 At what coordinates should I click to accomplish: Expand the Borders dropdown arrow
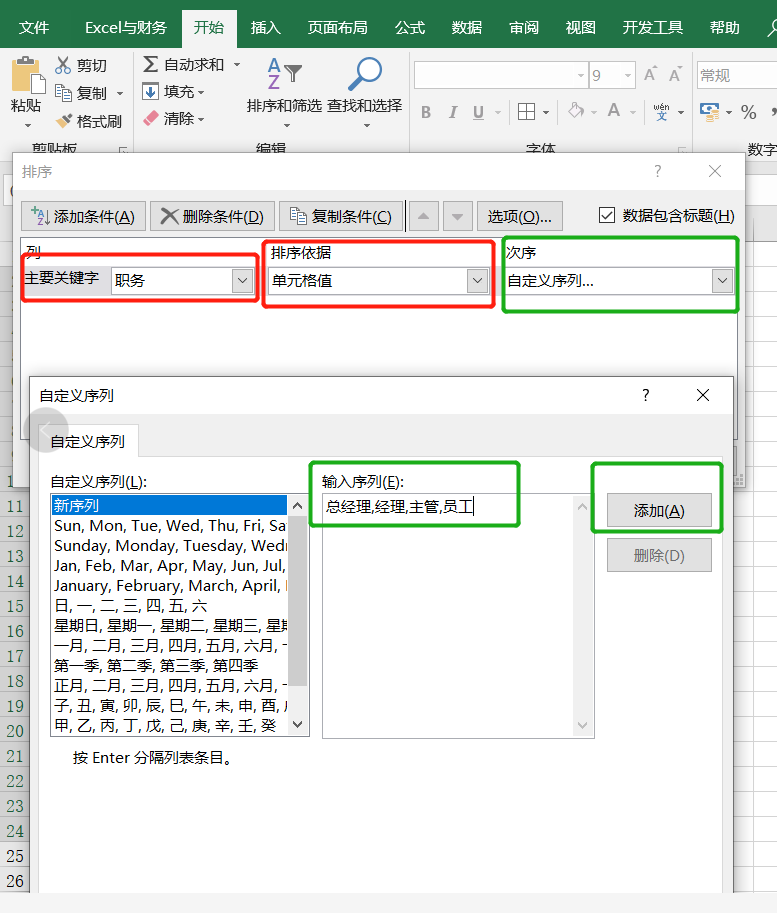tap(546, 112)
